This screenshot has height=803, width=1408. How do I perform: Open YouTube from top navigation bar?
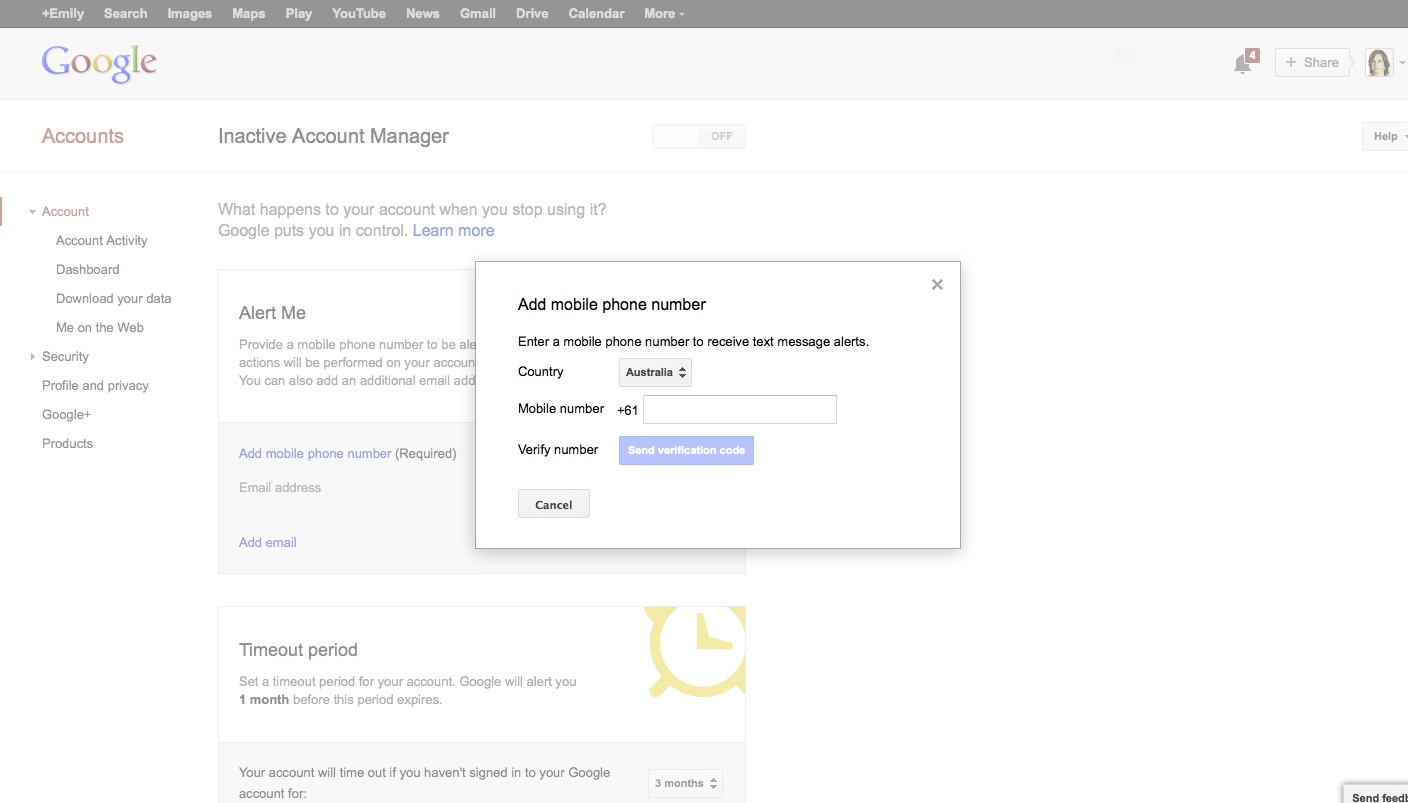(x=359, y=14)
